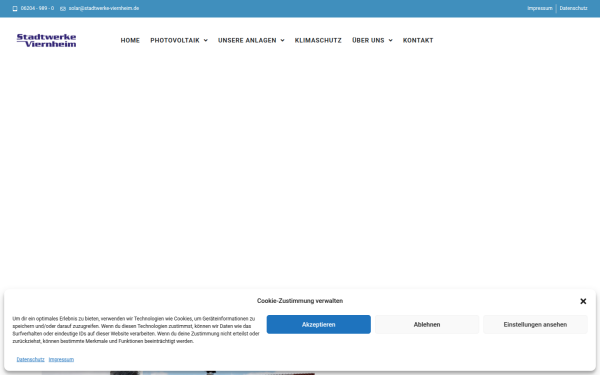Close the cookie consent banner
600x375 pixels.
click(x=583, y=301)
